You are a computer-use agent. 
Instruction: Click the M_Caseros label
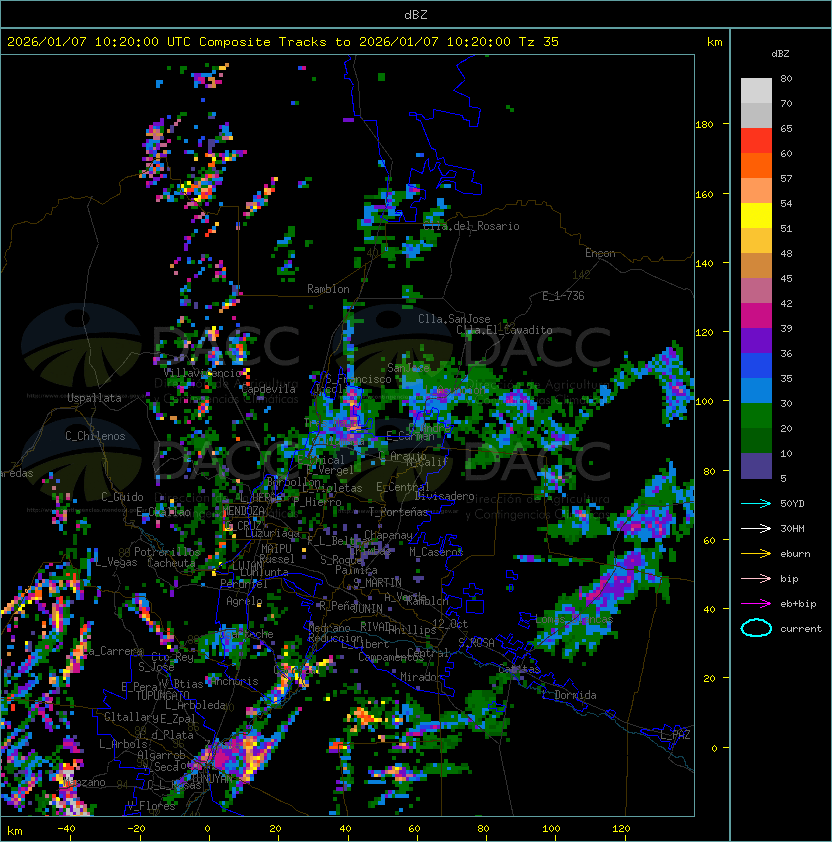(436, 552)
